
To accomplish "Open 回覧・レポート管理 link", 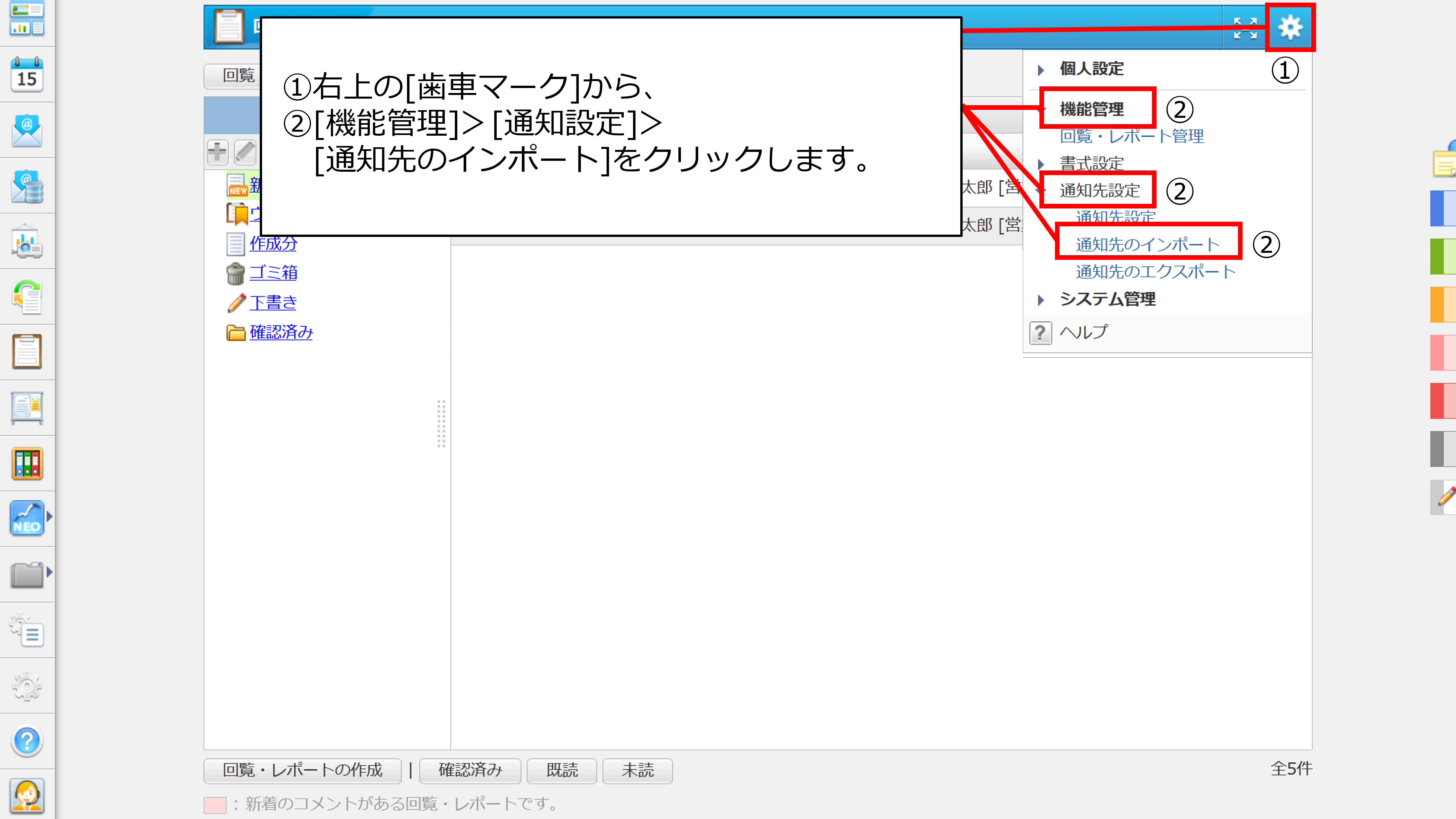I will [1132, 136].
